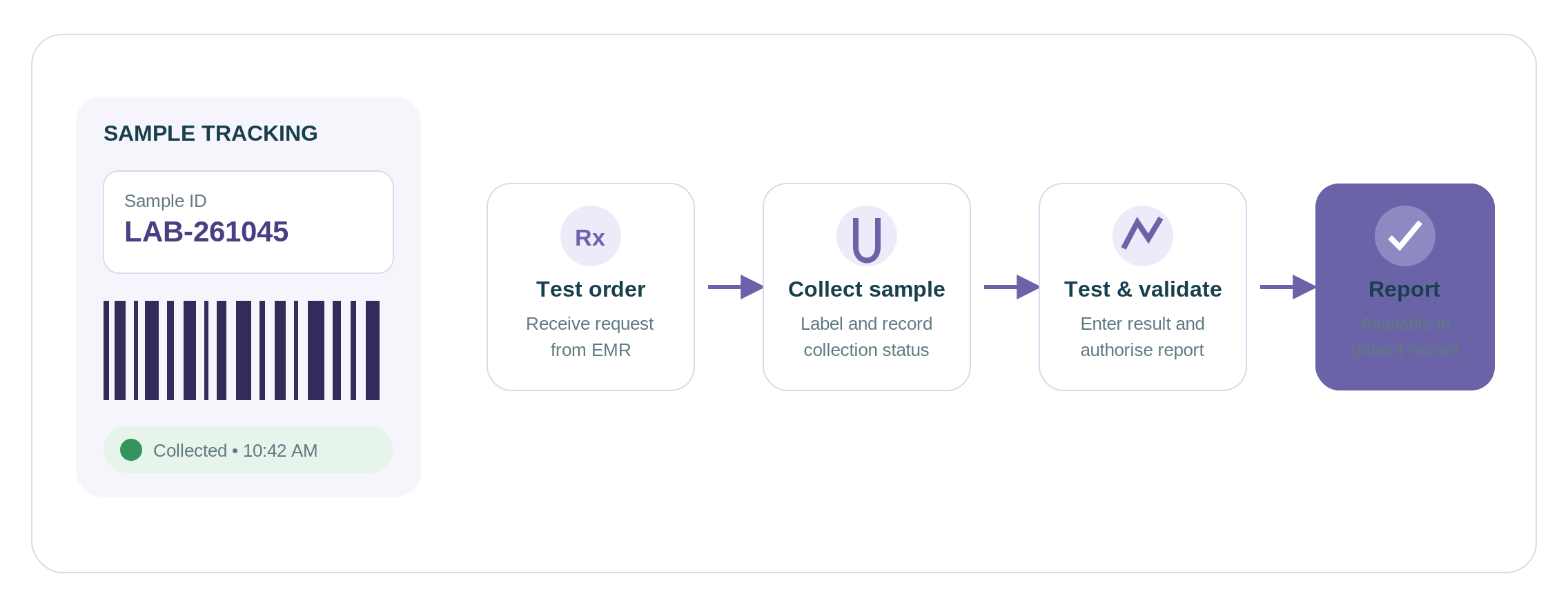Click the Rx test order icon
This screenshot has width=1568, height=614.
pyautogui.click(x=590, y=236)
